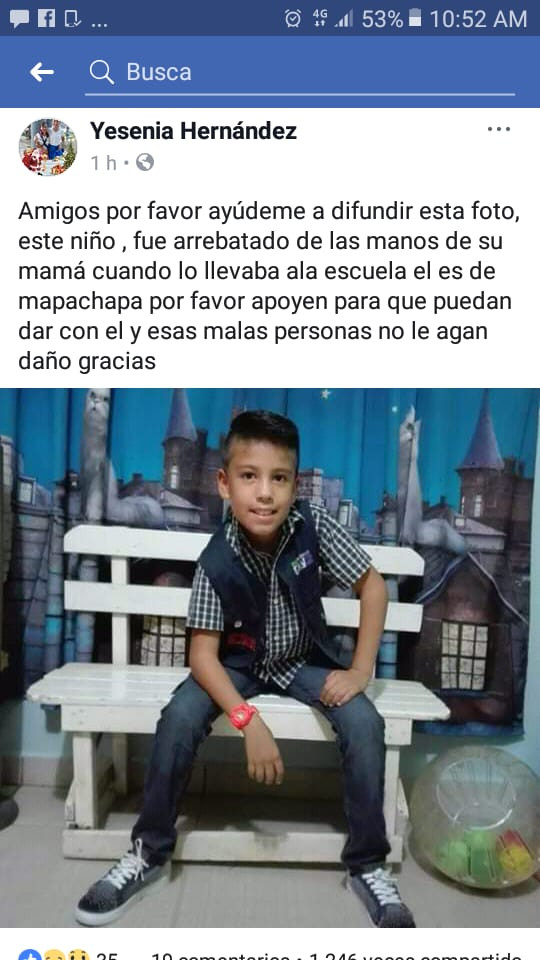Tap the 1 h post timestamp
Image resolution: width=540 pixels, height=960 pixels.
[x=103, y=163]
